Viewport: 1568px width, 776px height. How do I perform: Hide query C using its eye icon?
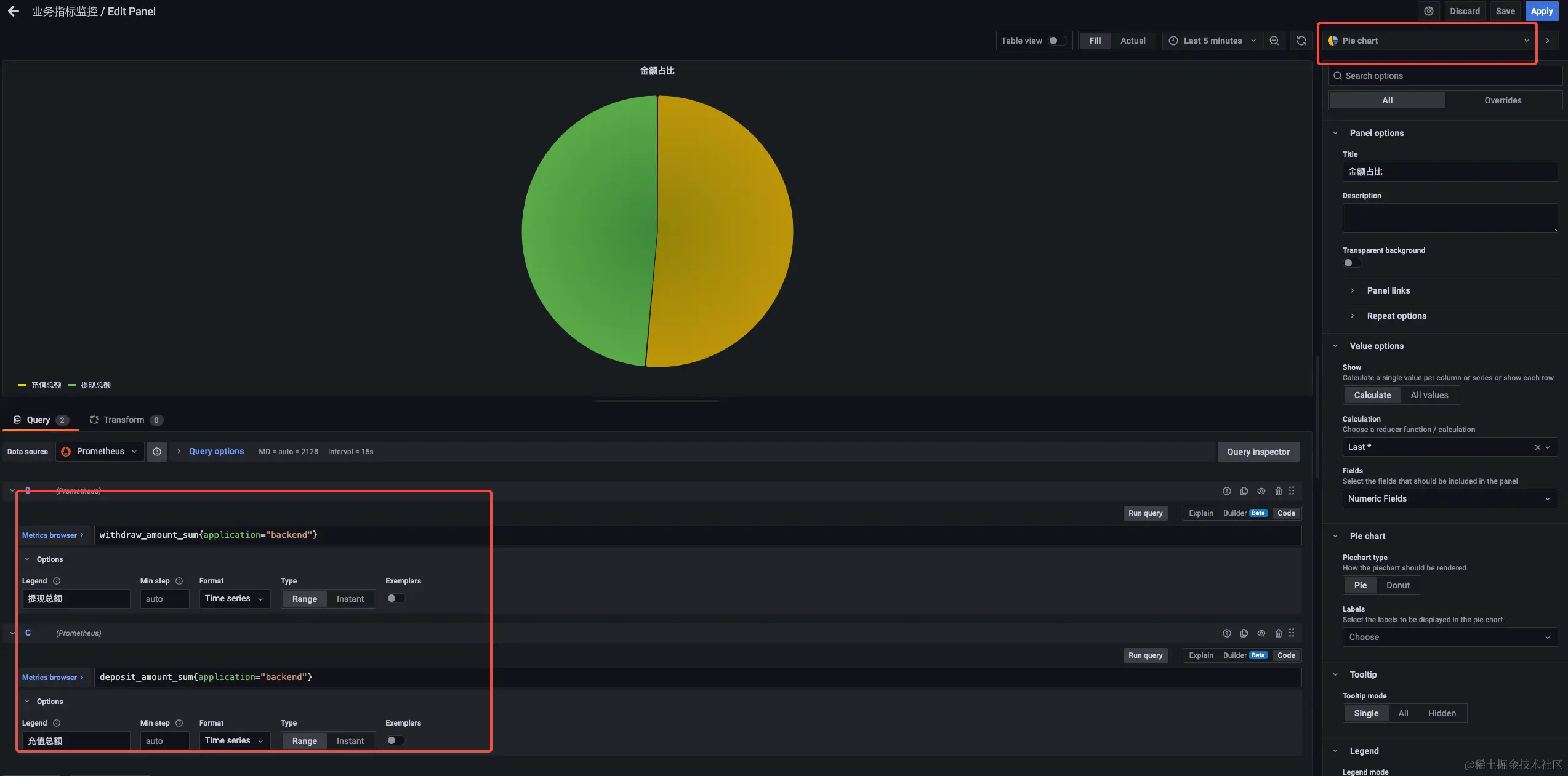(1261, 633)
